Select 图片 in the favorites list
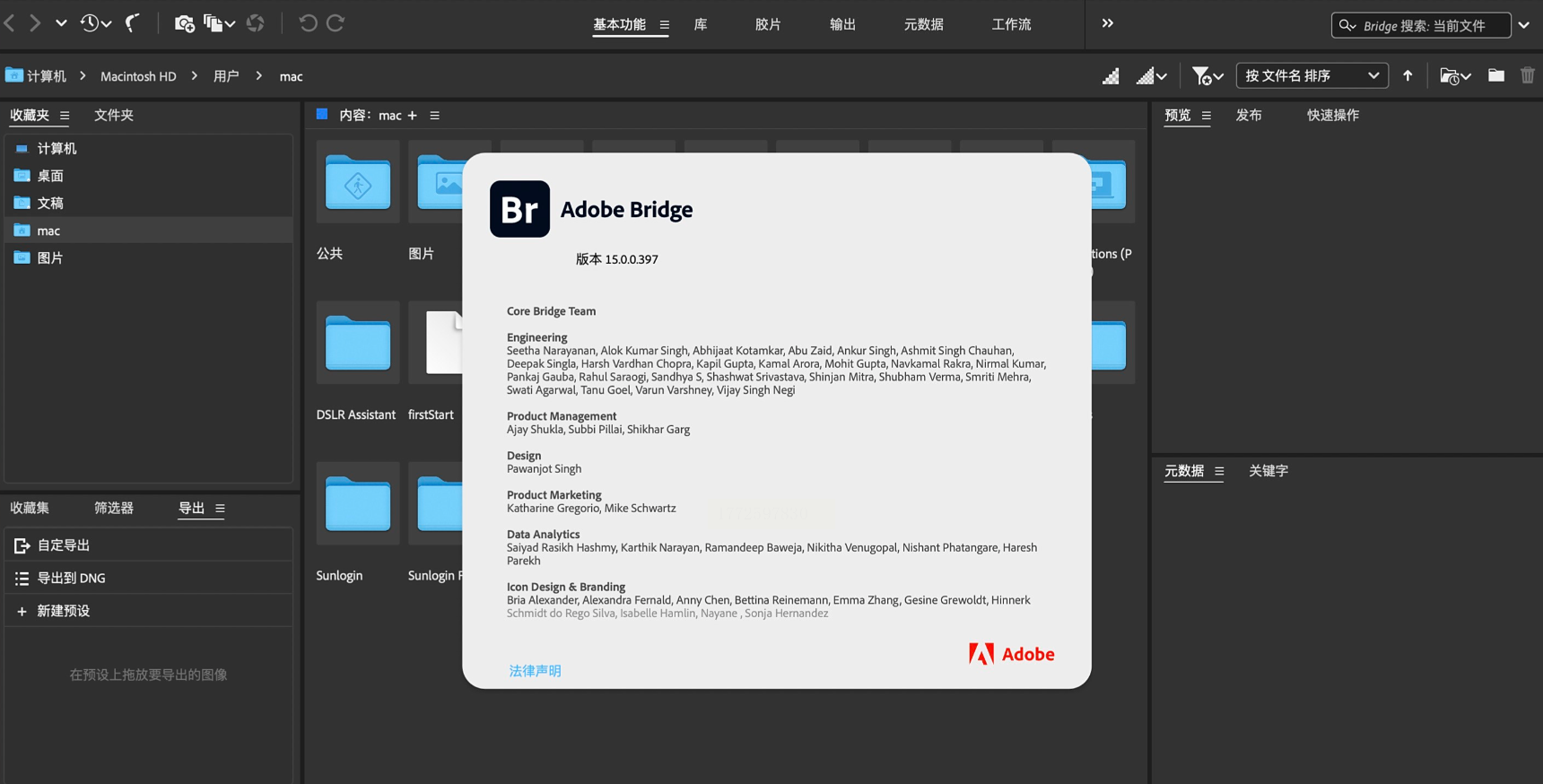 [149, 257]
